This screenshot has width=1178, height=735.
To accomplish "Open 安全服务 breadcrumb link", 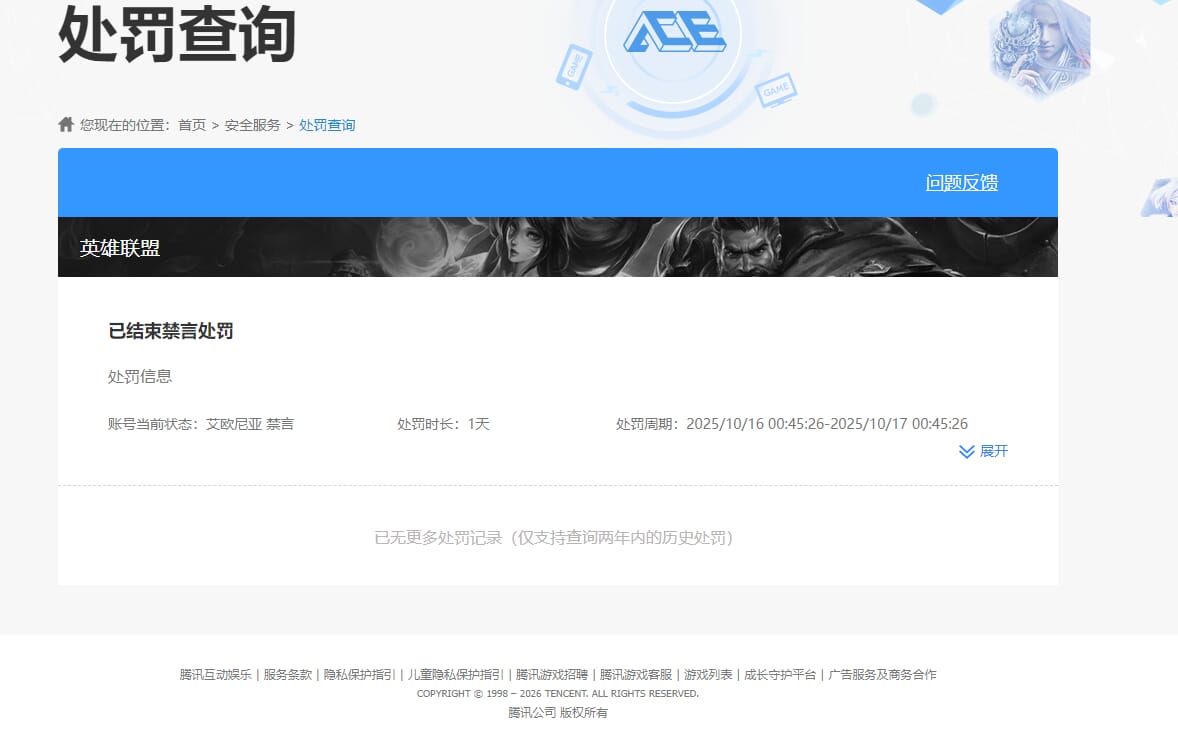I will click(x=252, y=125).
